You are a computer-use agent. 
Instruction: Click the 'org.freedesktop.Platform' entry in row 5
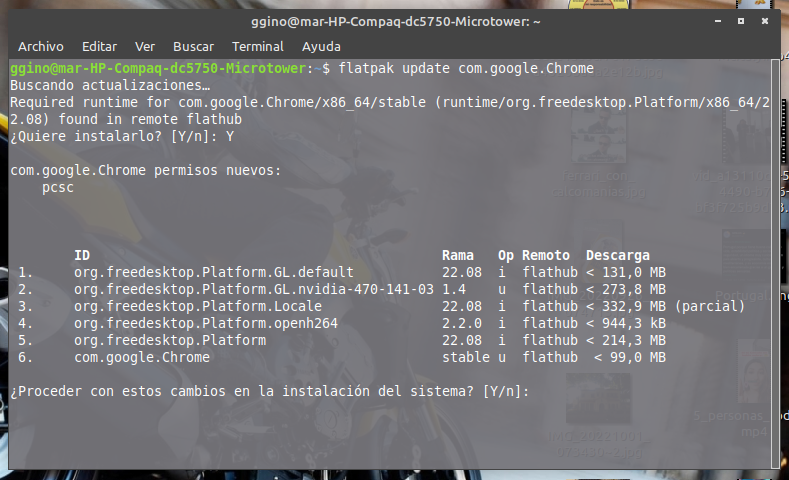click(x=170, y=341)
